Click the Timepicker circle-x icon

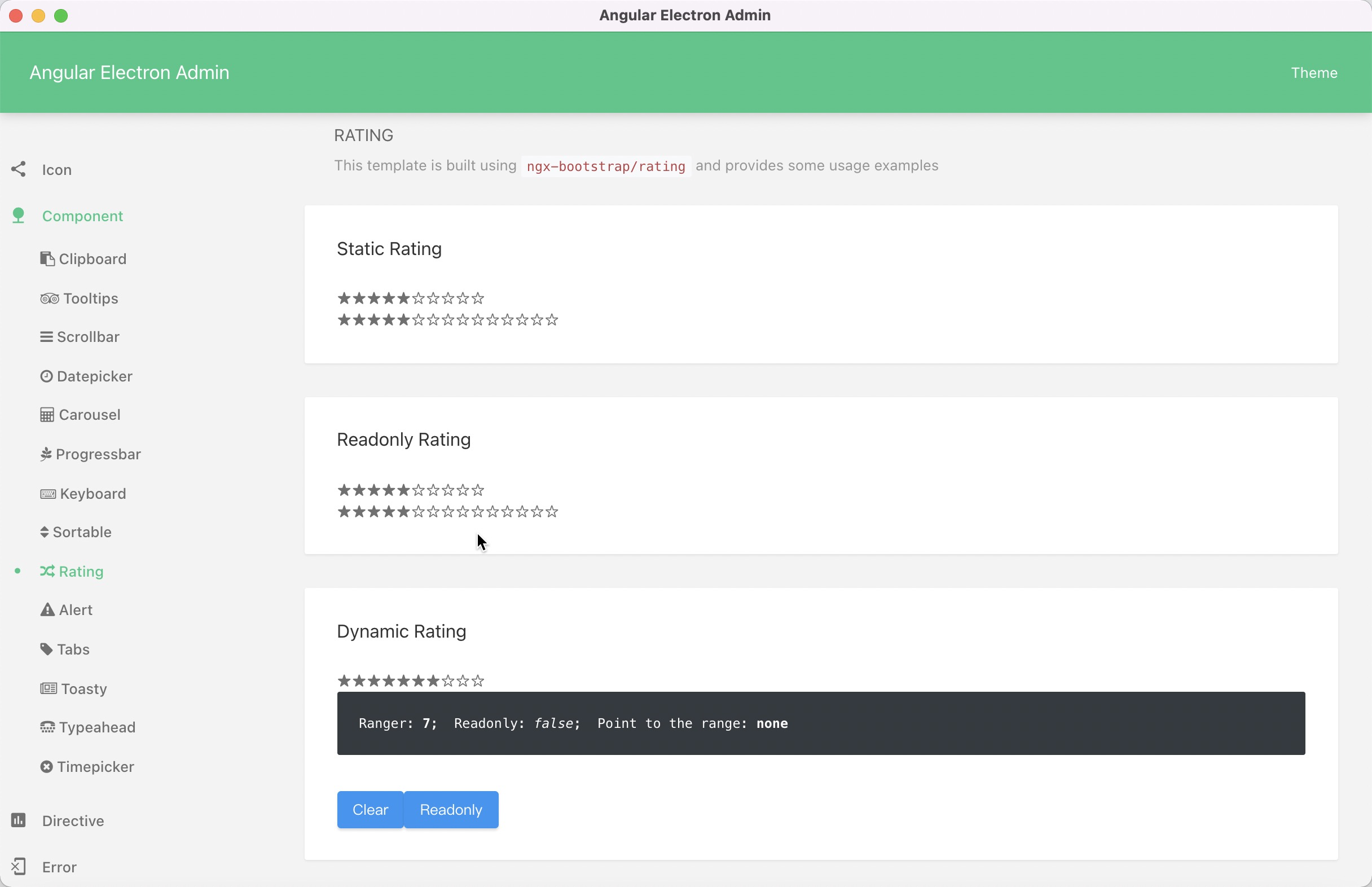47,767
